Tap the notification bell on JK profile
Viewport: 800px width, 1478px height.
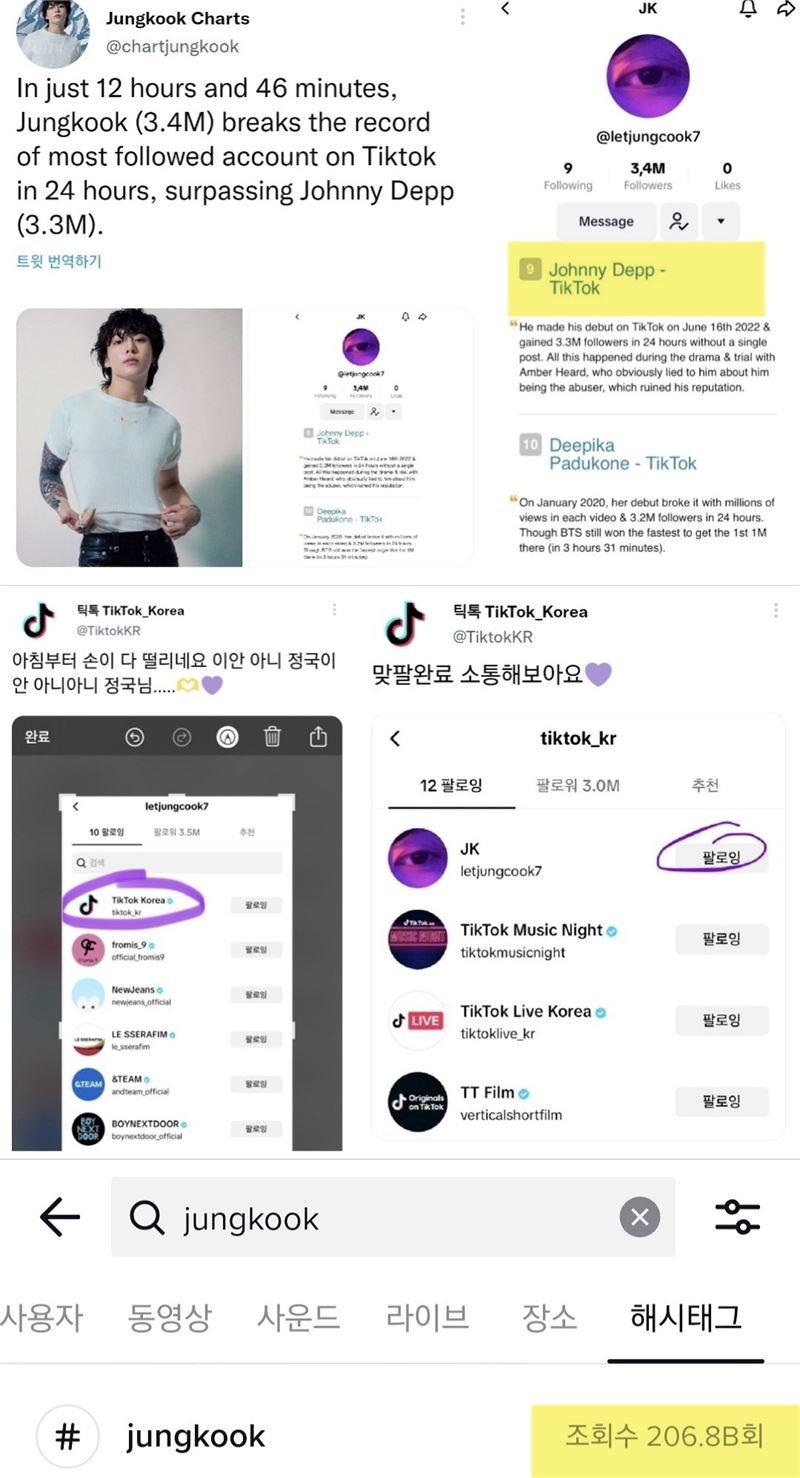point(747,9)
